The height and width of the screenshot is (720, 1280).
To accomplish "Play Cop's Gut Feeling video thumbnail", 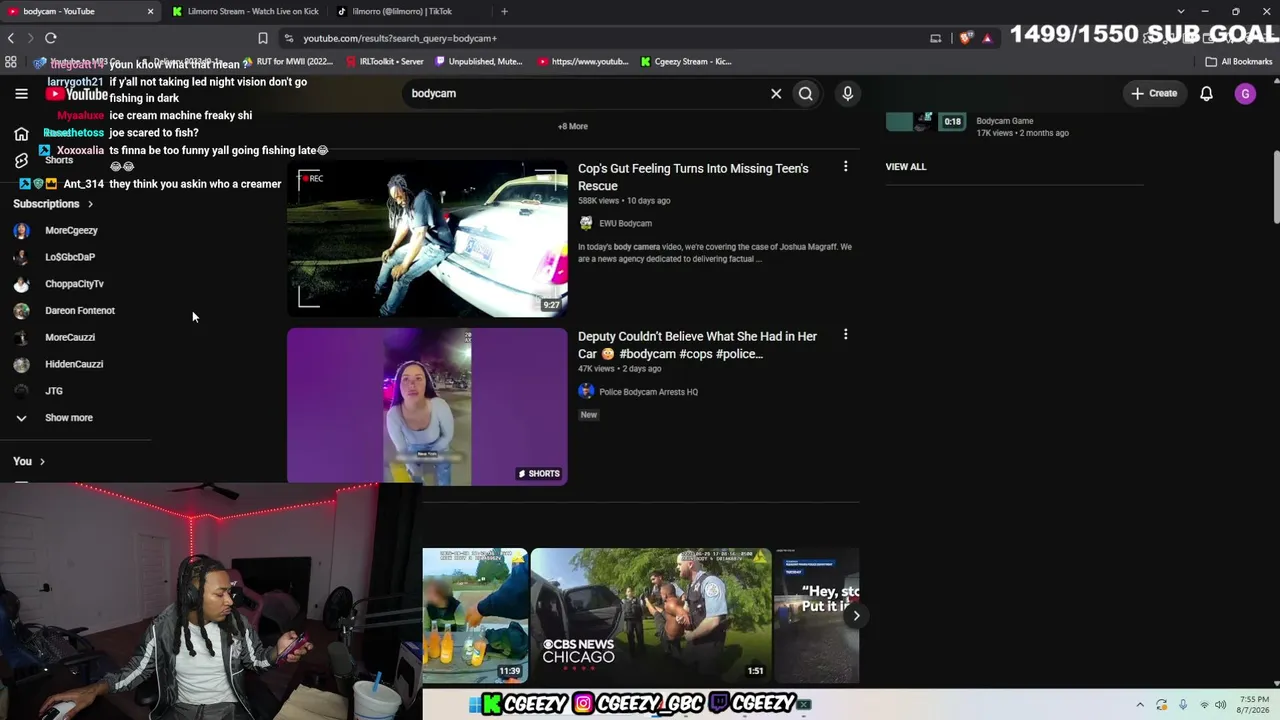I will point(427,239).
